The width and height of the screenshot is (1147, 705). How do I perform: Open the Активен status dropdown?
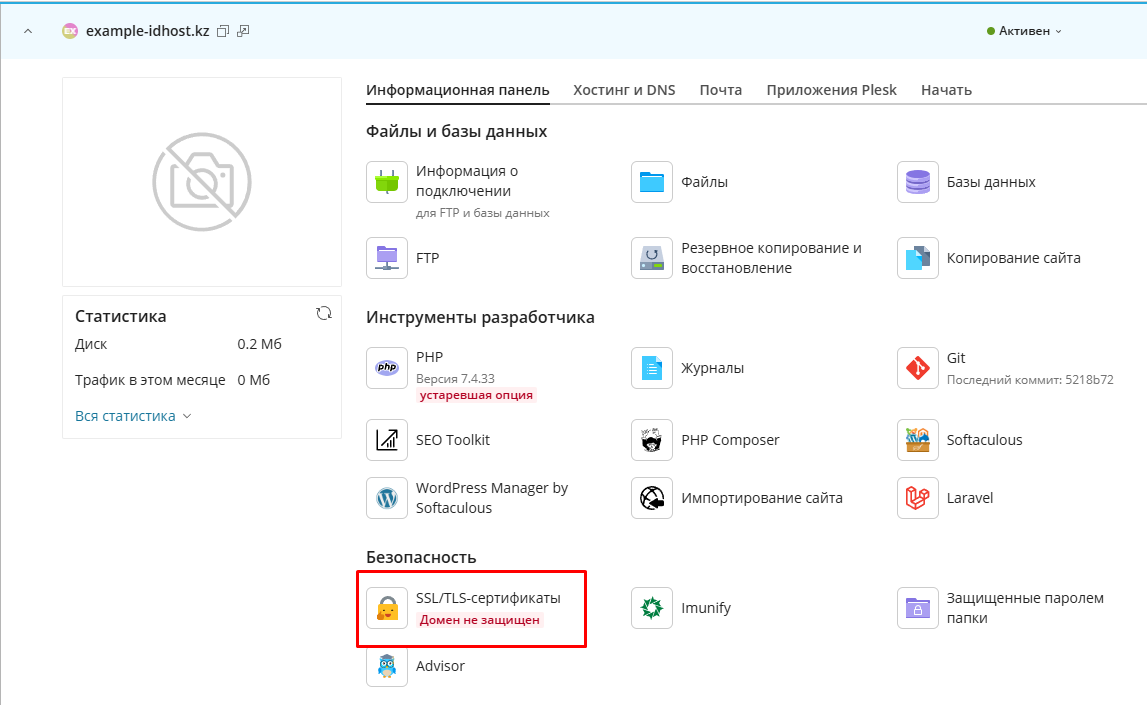(1024, 31)
